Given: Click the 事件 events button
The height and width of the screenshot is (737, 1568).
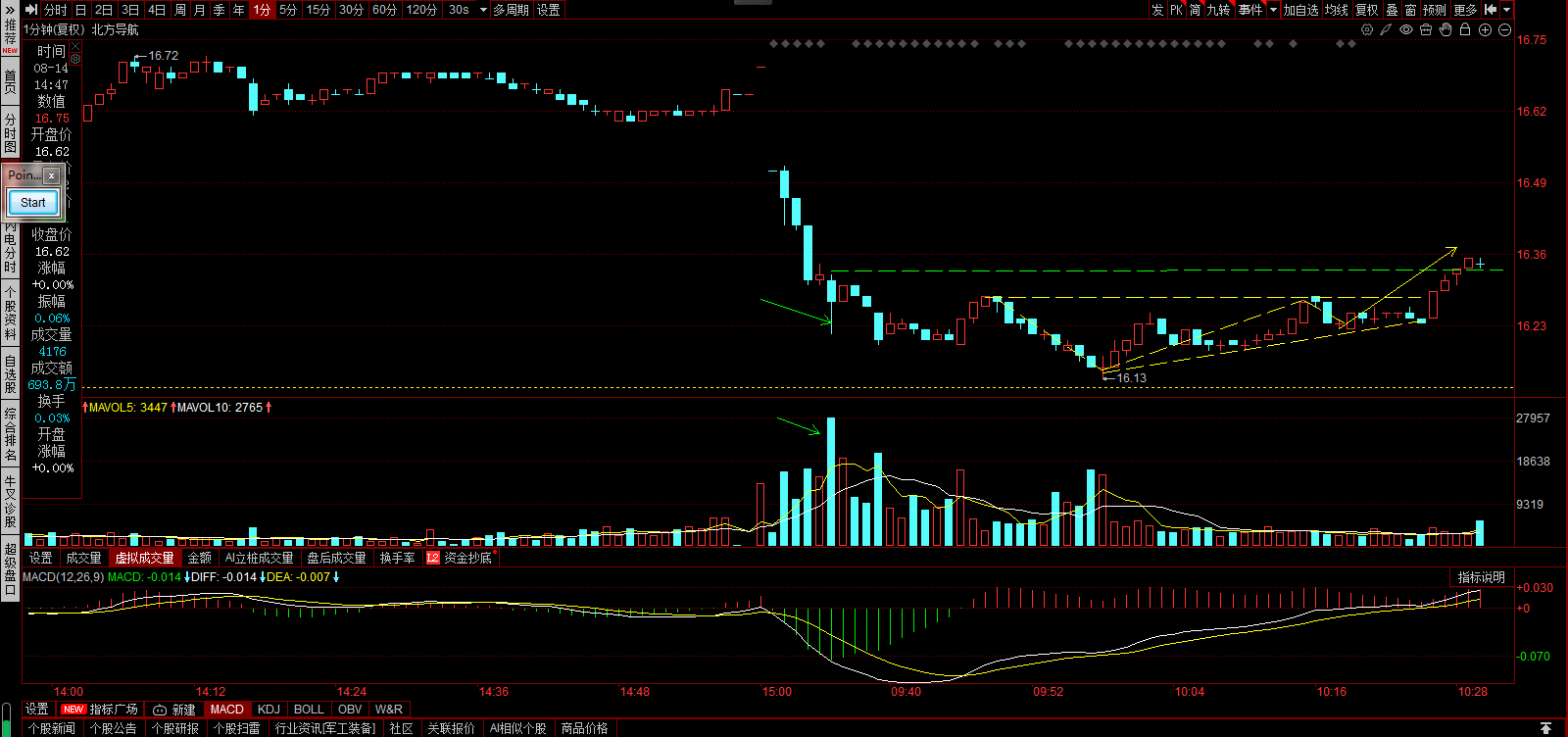Looking at the screenshot, I should pos(1250,10).
